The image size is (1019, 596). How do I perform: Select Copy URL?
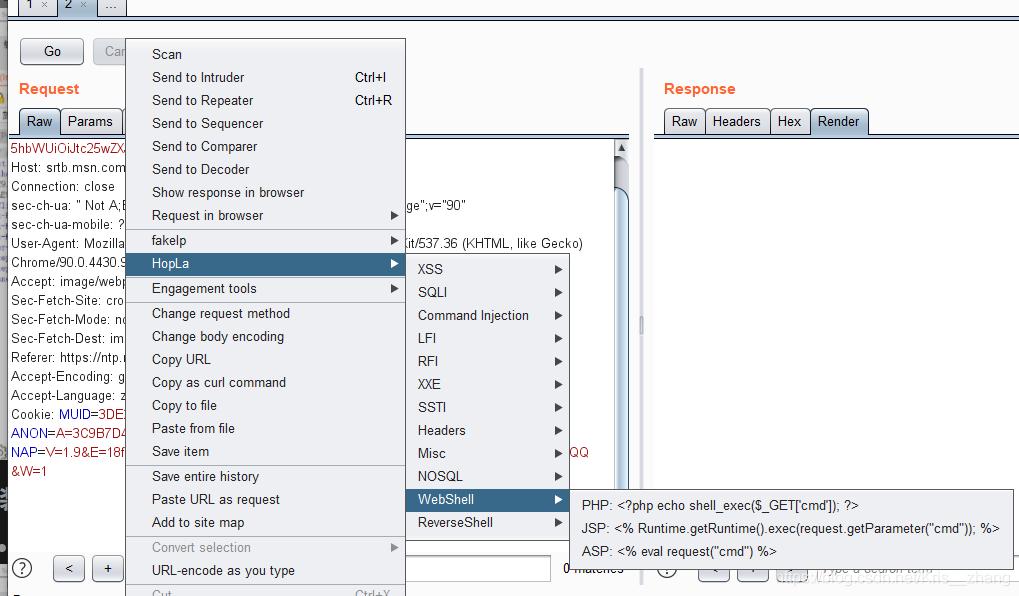point(265,359)
